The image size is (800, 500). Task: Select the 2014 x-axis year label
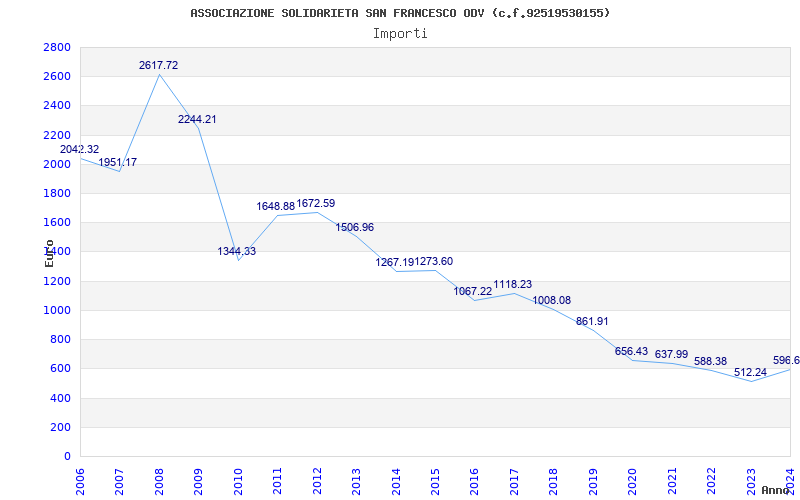[x=396, y=482]
